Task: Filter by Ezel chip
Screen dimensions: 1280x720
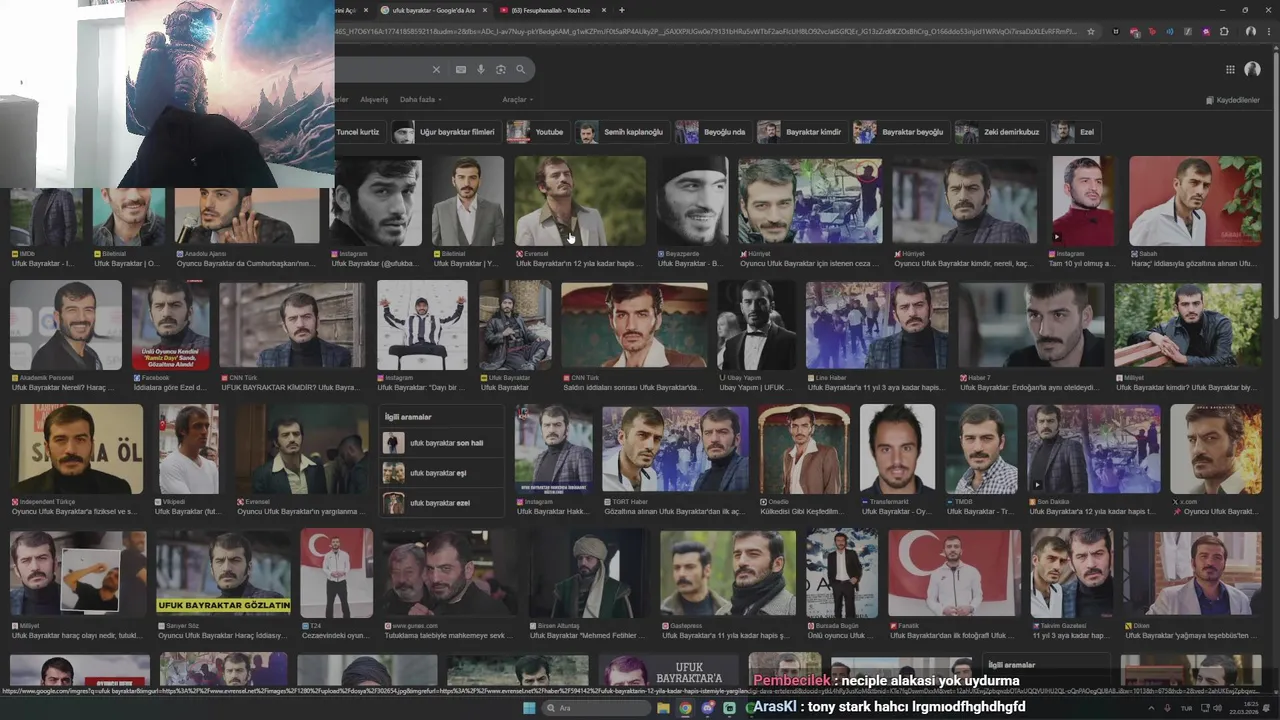Action: tap(1075, 132)
